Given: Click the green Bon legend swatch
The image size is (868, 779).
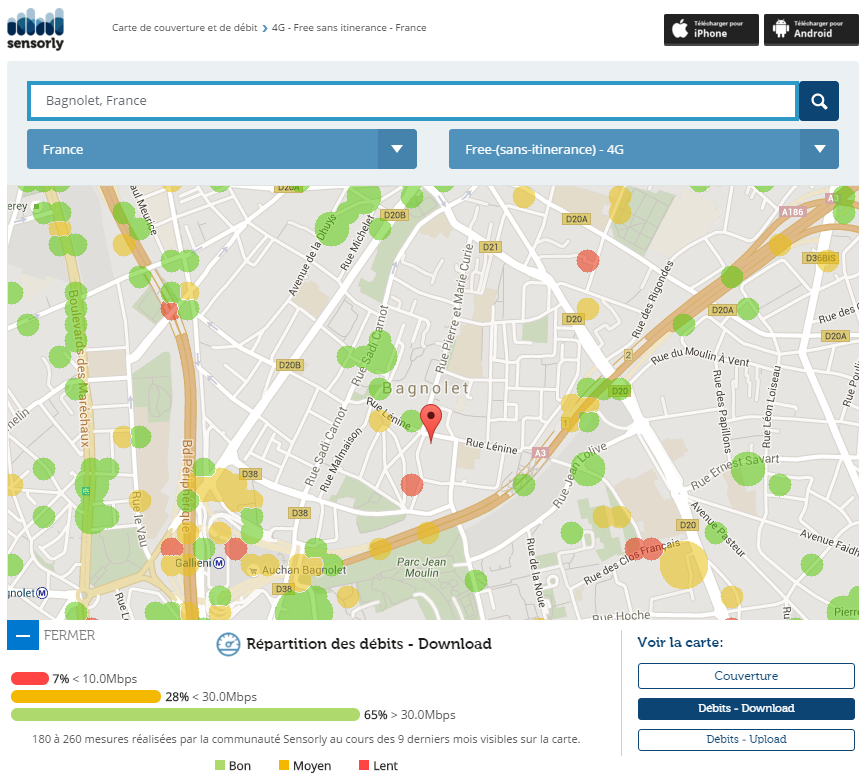Looking at the screenshot, I should [x=220, y=766].
